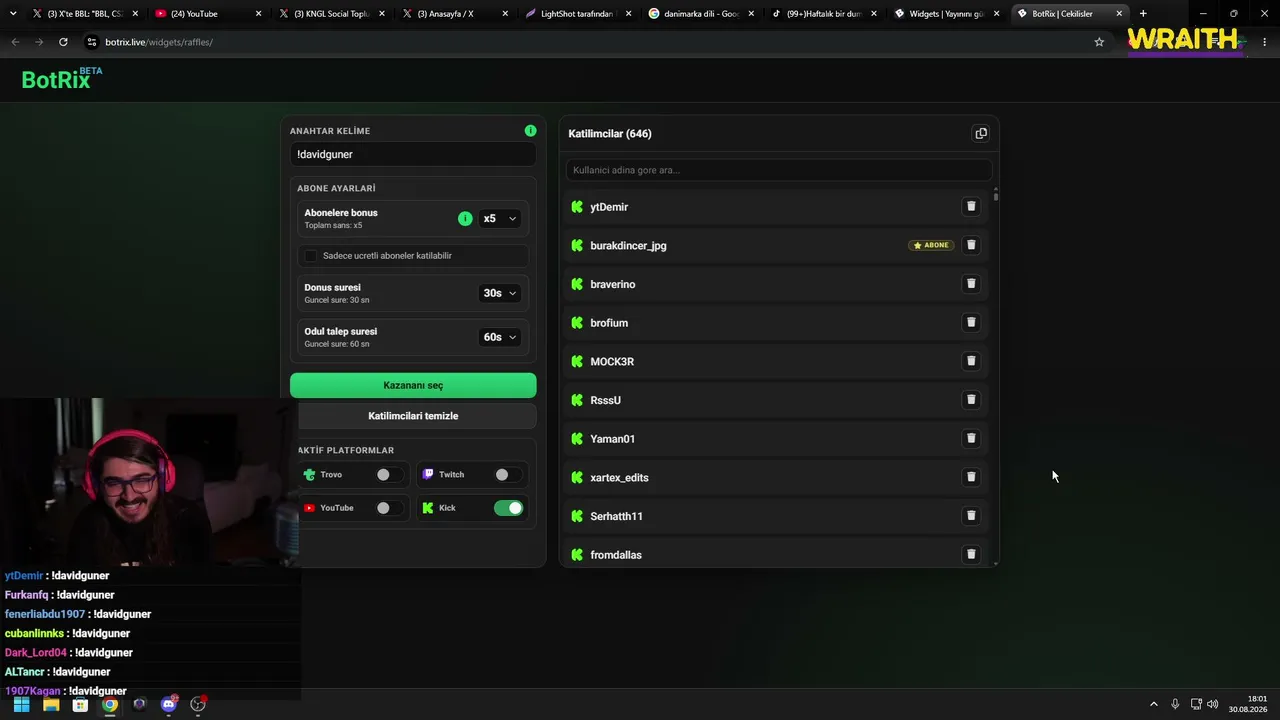1280x720 pixels.
Task: Open a new browser tab
Action: pos(1143,14)
